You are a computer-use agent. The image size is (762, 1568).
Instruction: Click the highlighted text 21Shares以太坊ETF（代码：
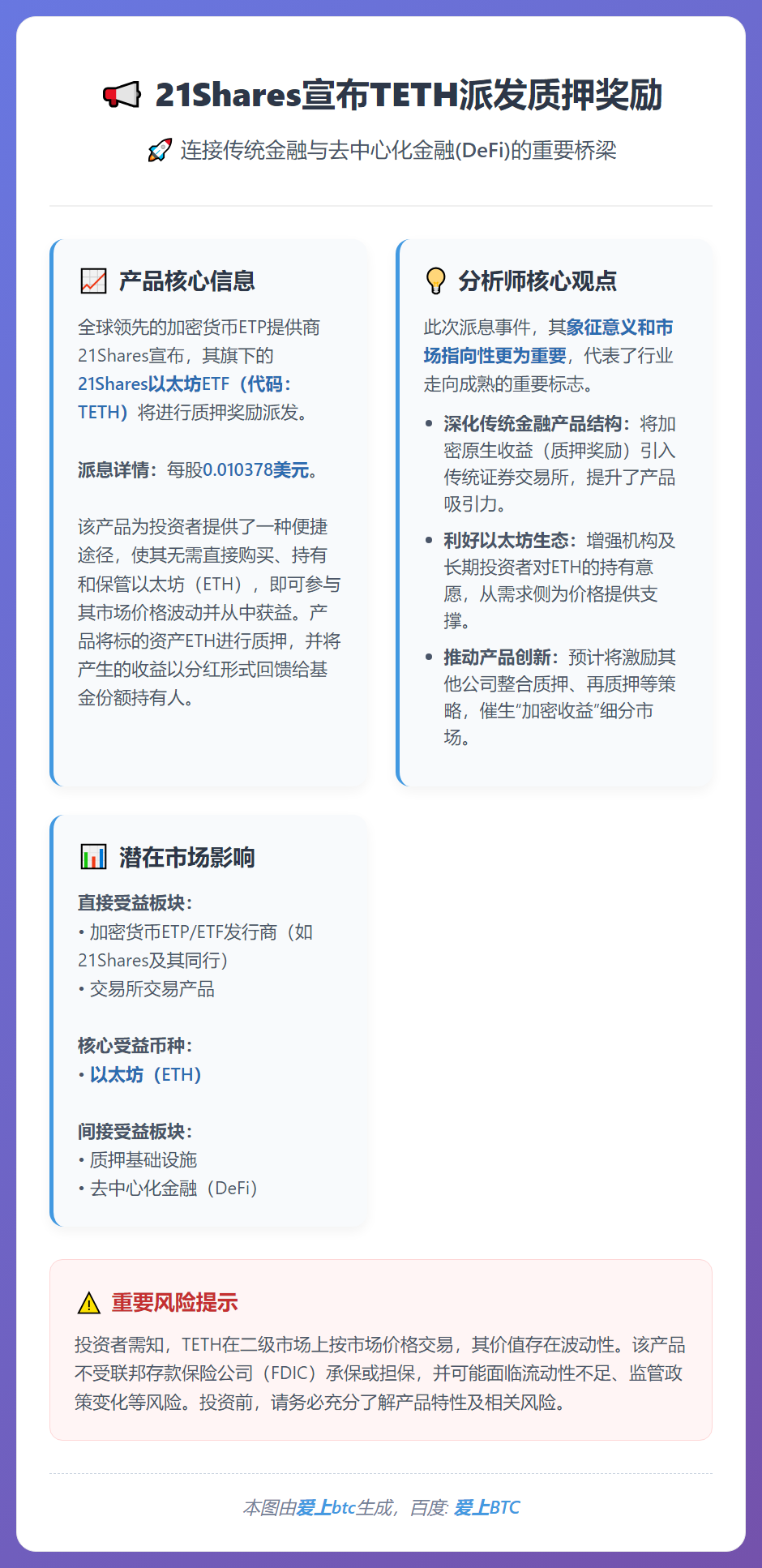(x=185, y=384)
